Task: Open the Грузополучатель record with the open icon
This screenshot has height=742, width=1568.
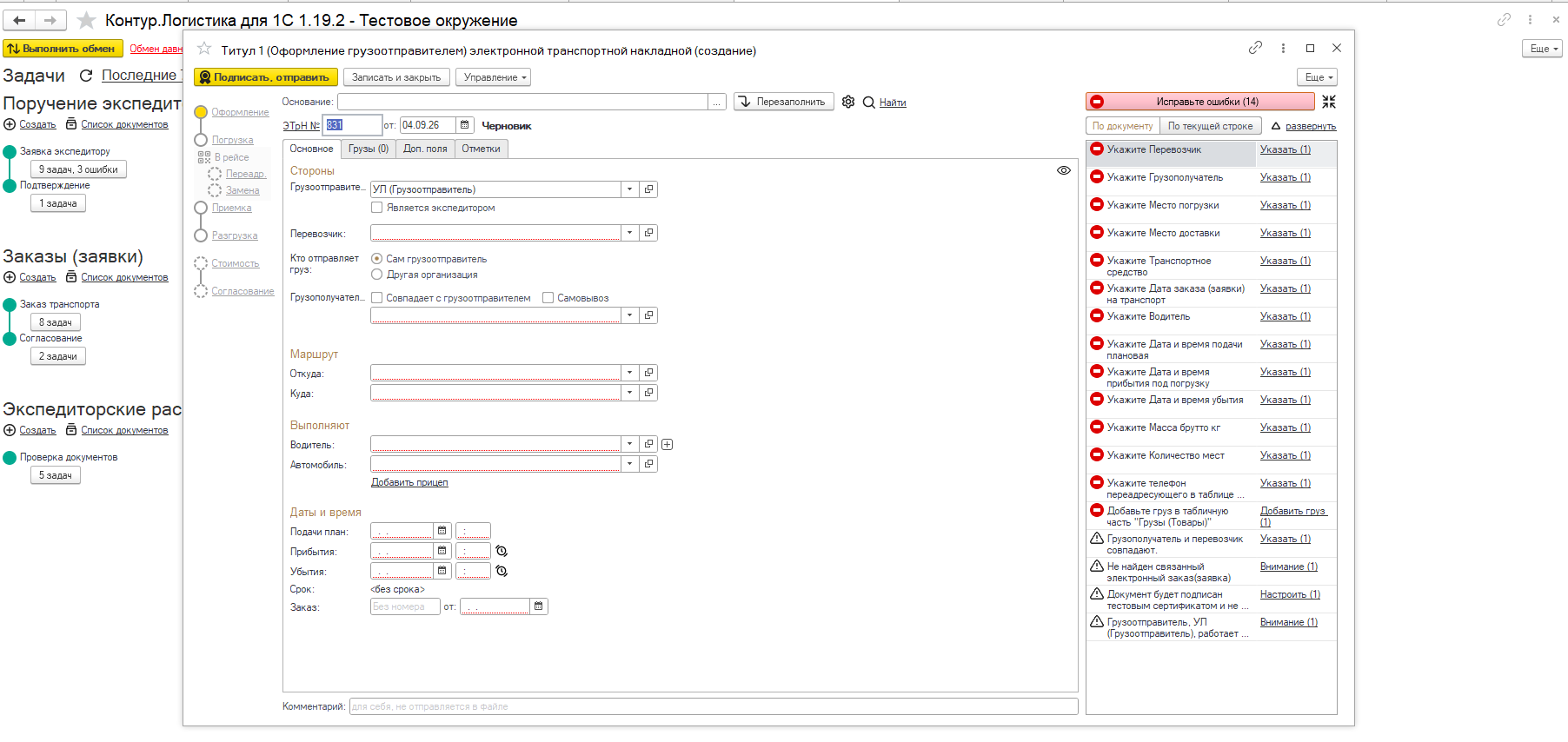Action: point(648,315)
